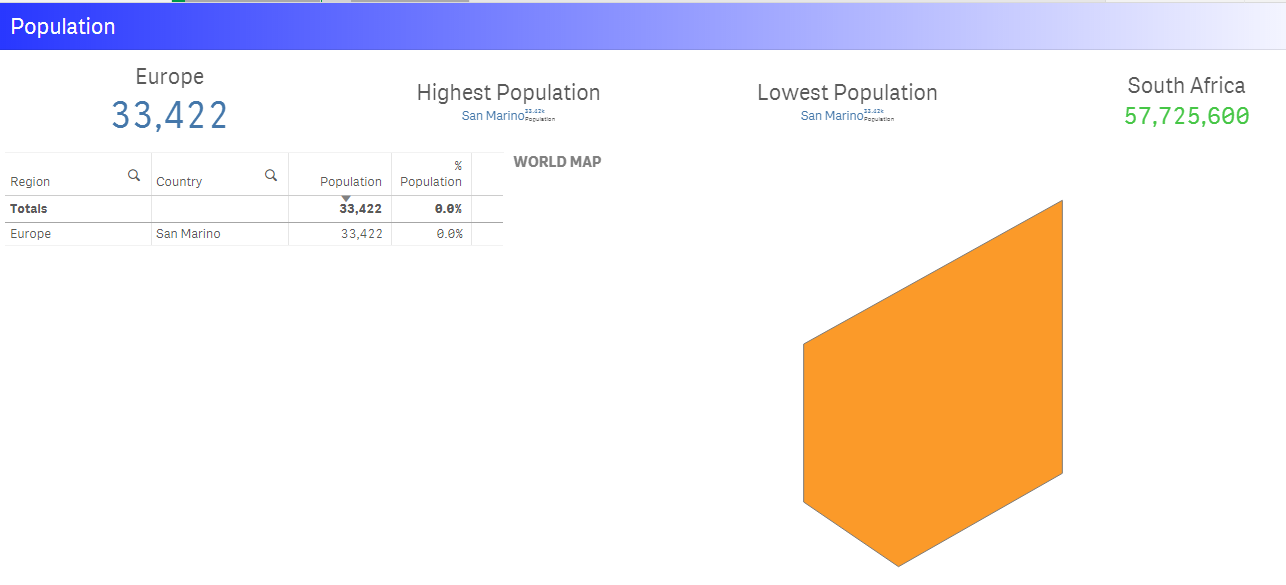Click San Marino under Lowest Population

tap(832, 116)
